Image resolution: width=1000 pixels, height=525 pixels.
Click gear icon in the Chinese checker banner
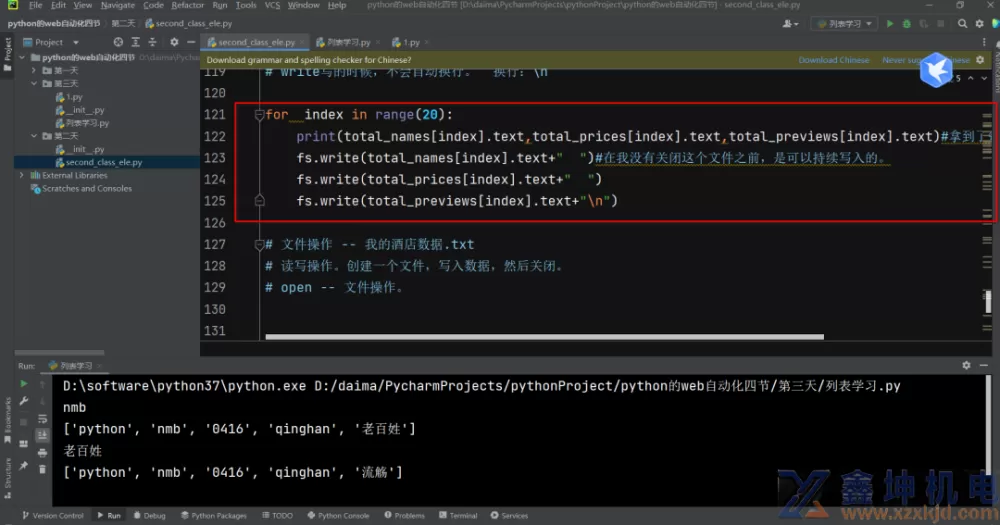[x=980, y=60]
